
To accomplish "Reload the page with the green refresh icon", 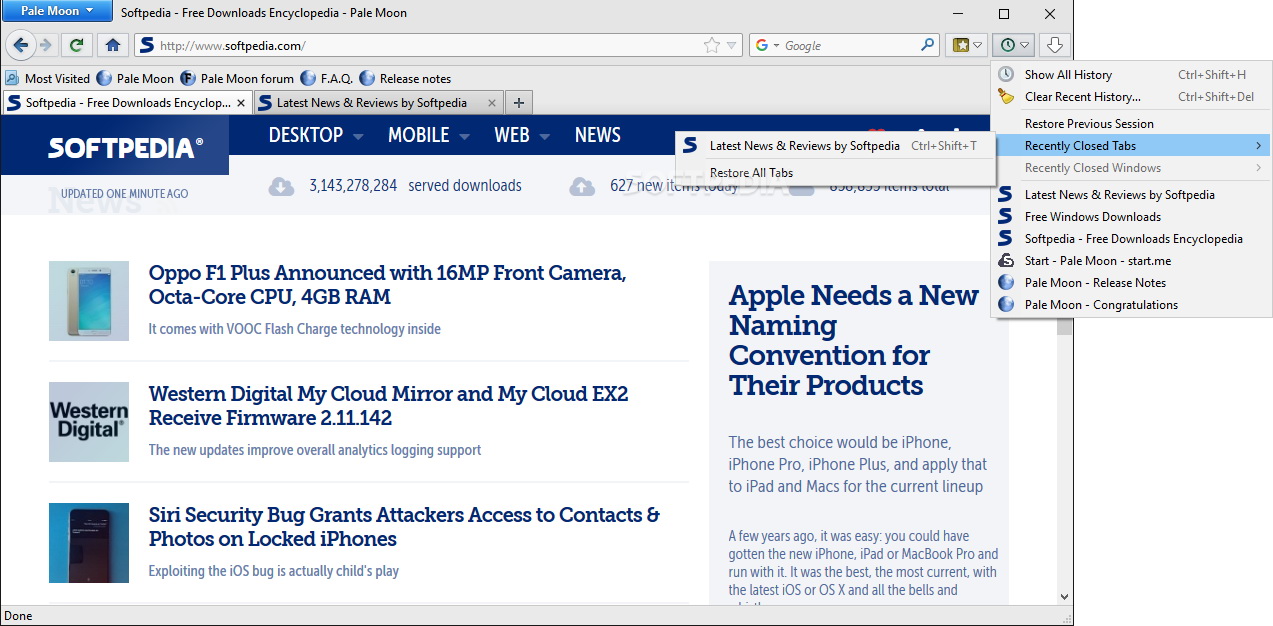I will tap(76, 45).
